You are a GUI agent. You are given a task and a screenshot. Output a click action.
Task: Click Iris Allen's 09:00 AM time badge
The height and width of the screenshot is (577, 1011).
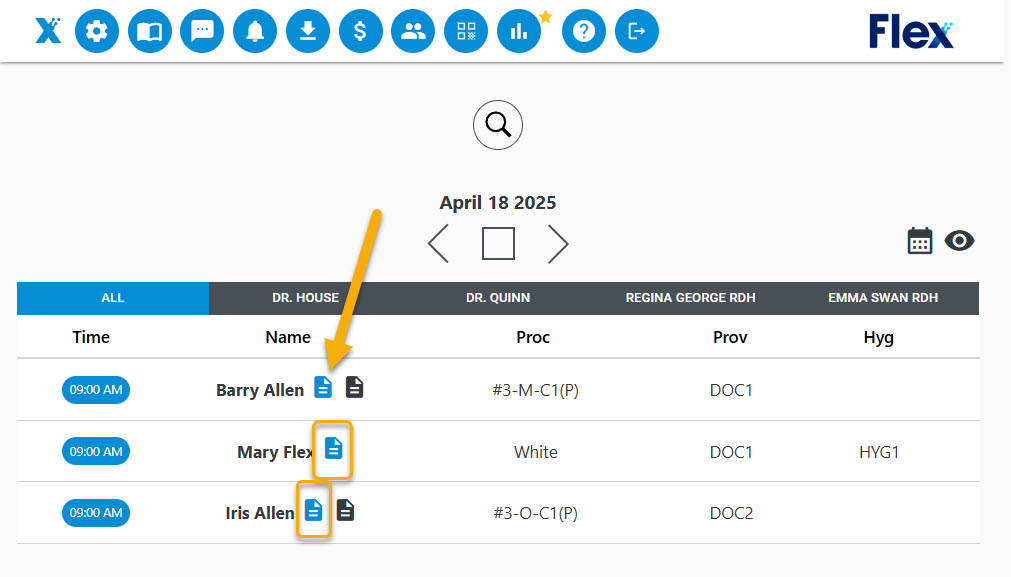point(95,513)
